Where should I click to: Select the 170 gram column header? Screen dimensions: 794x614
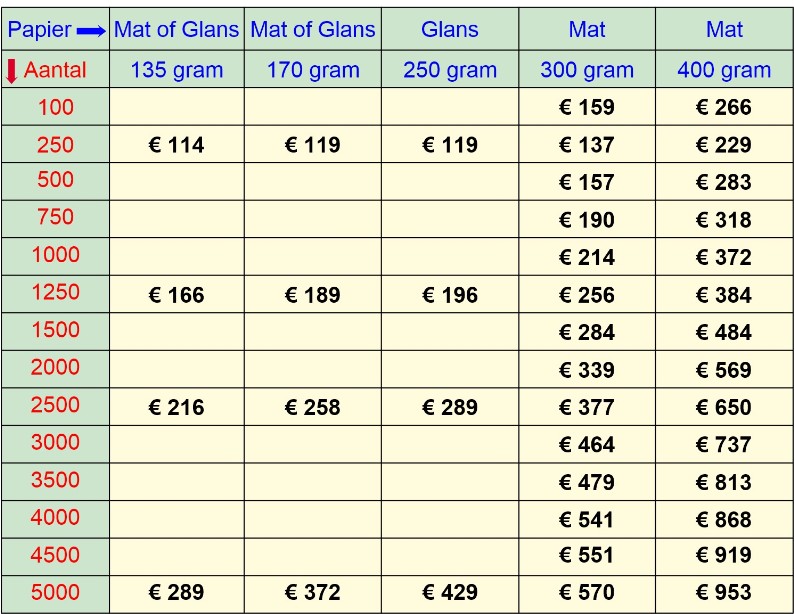click(313, 70)
